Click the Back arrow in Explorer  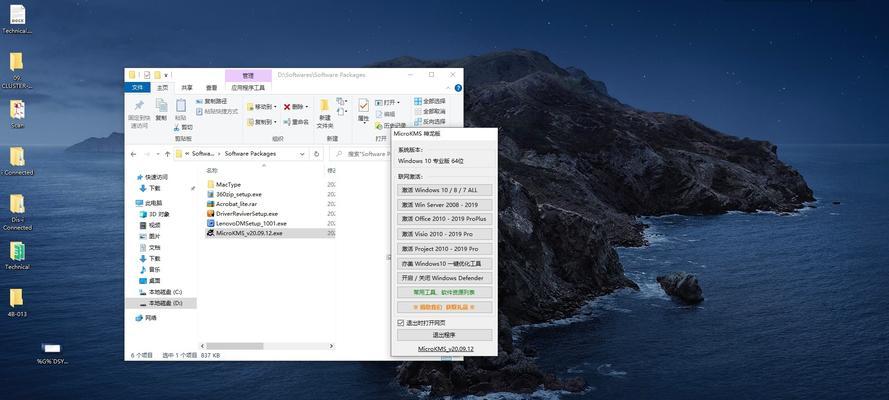[133, 154]
